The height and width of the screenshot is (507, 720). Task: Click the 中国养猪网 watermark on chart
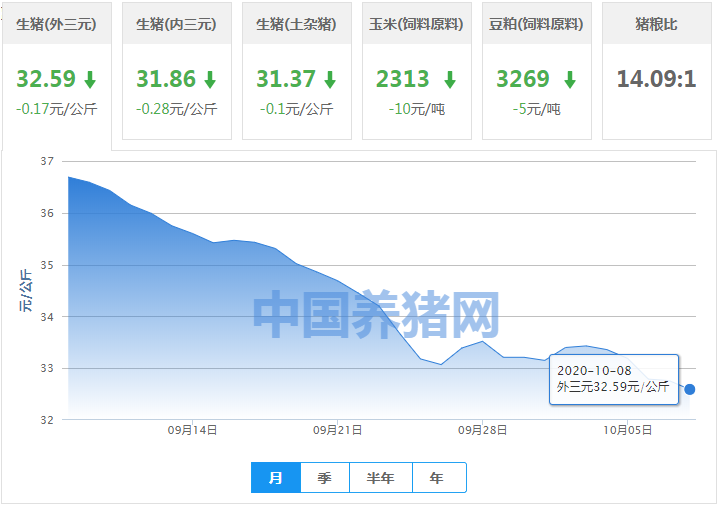pyautogui.click(x=375, y=315)
